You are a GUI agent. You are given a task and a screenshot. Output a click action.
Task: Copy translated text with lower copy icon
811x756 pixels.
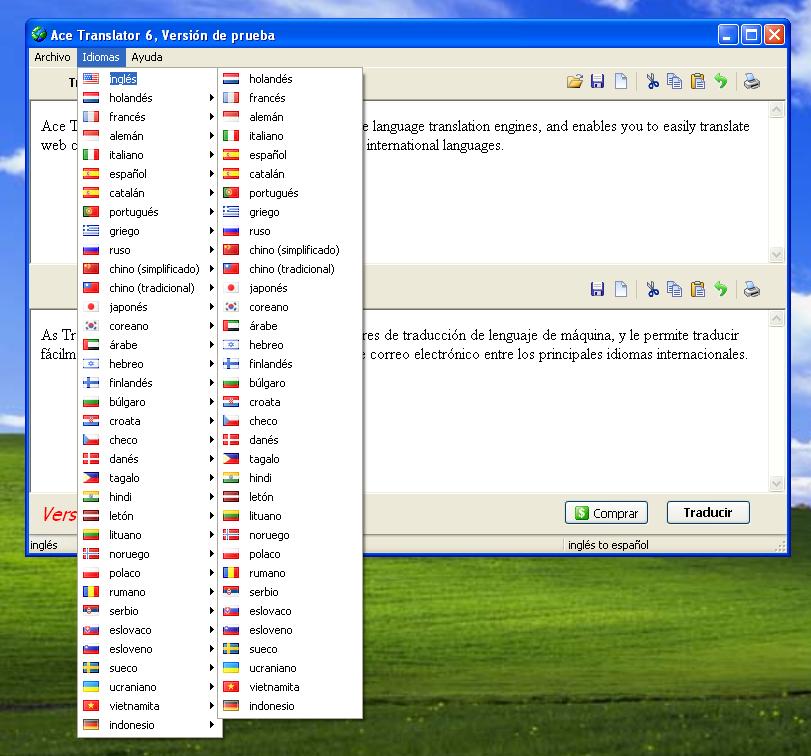click(674, 289)
